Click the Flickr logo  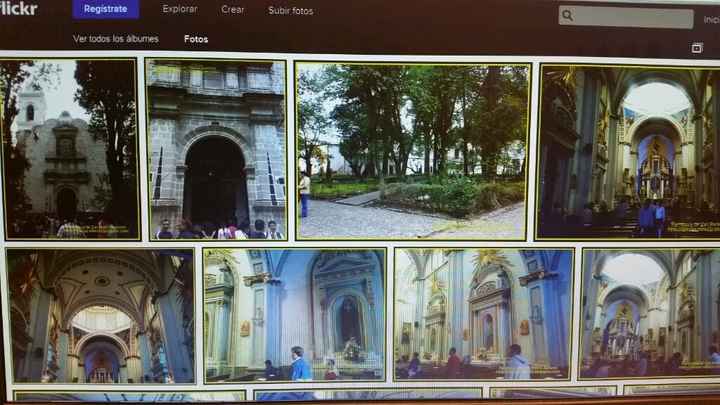coord(20,9)
